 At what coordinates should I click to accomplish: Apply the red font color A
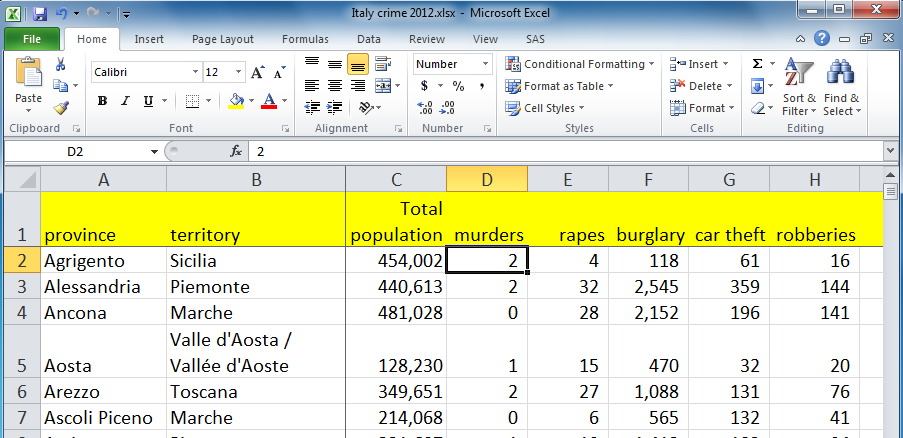tap(269, 101)
